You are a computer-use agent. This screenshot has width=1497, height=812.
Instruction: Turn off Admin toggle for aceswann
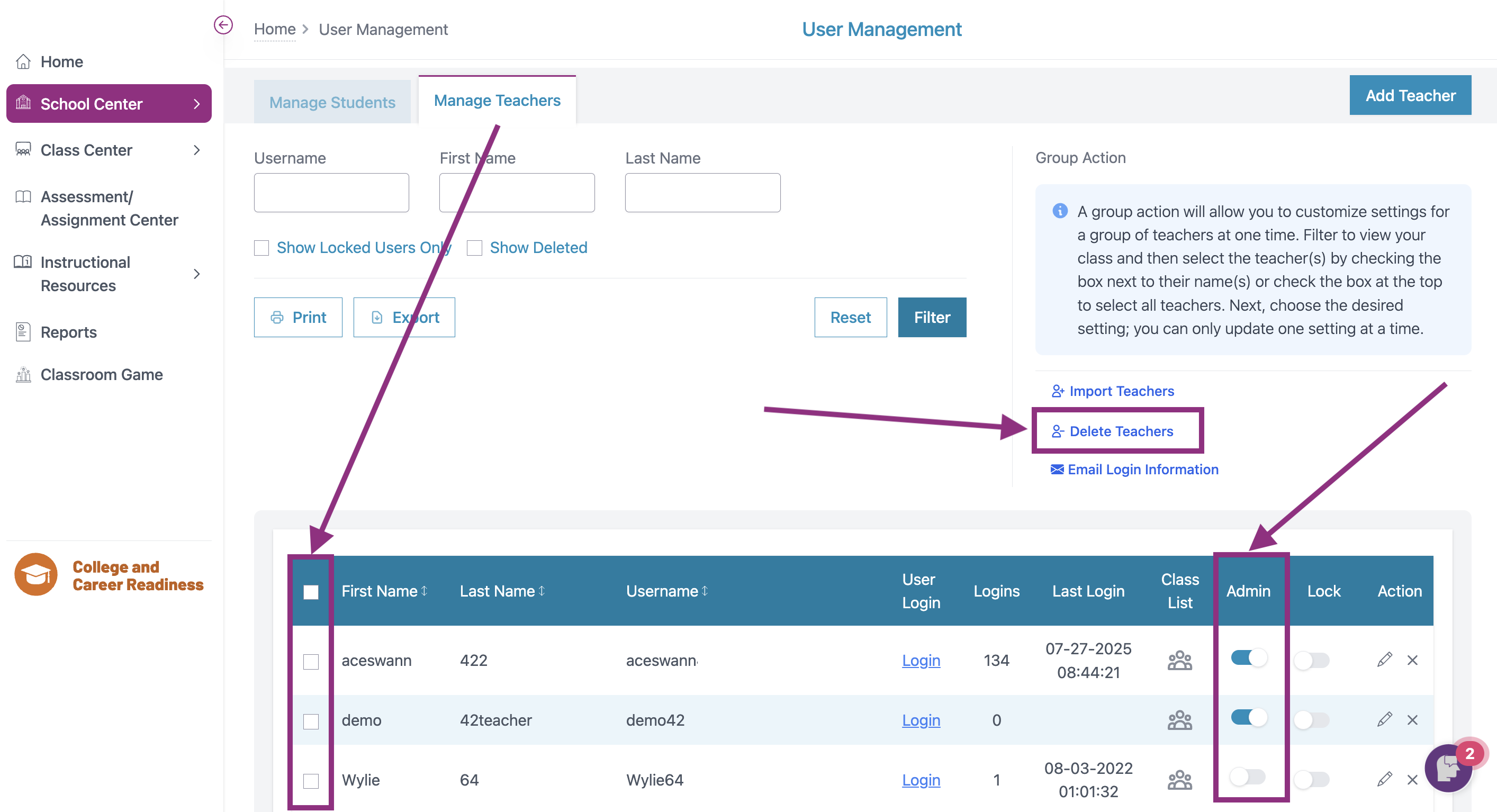coord(1249,658)
